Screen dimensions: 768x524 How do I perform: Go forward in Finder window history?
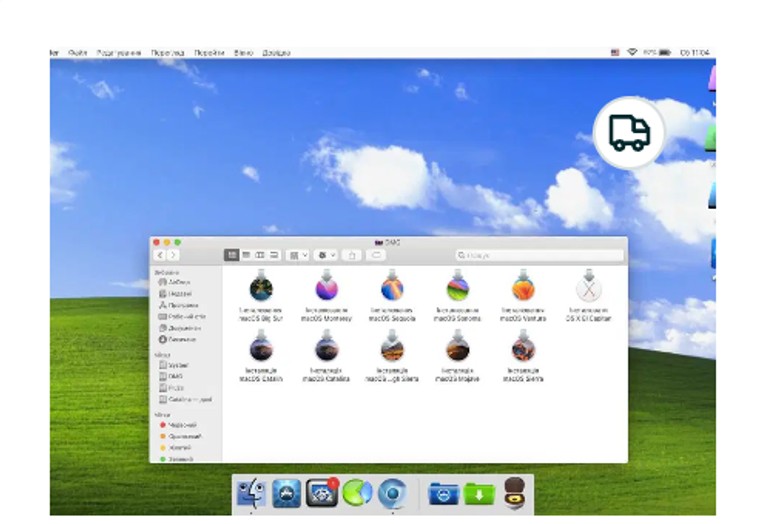click(x=173, y=255)
